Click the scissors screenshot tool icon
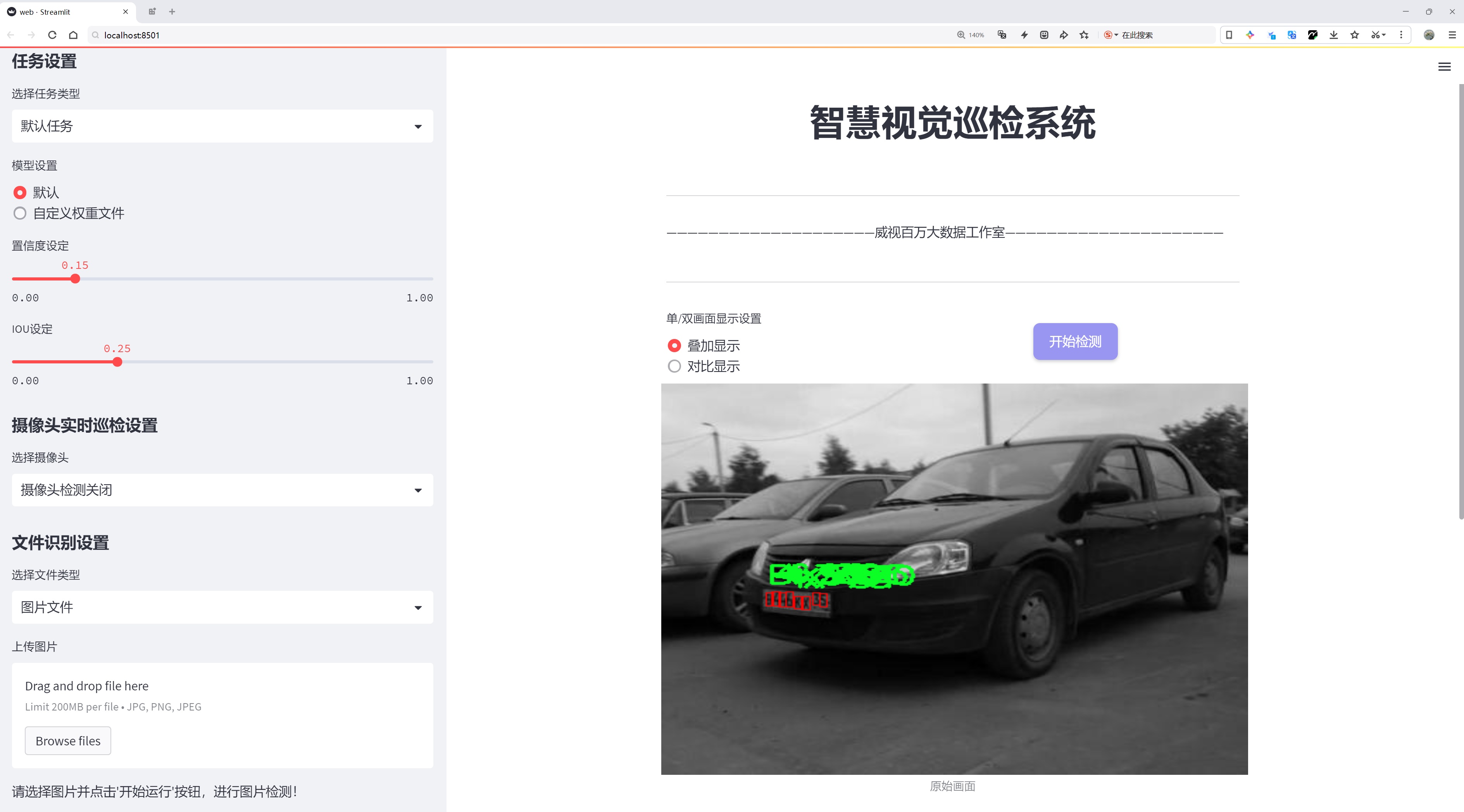 tap(1375, 35)
